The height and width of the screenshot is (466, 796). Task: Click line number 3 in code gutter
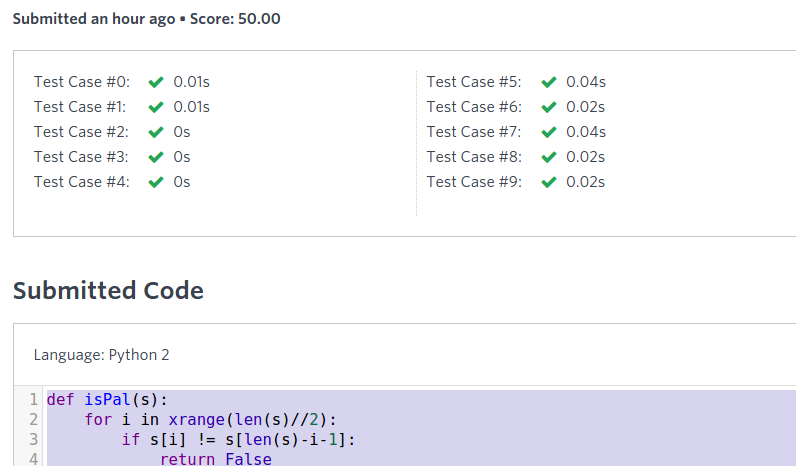(x=33, y=439)
